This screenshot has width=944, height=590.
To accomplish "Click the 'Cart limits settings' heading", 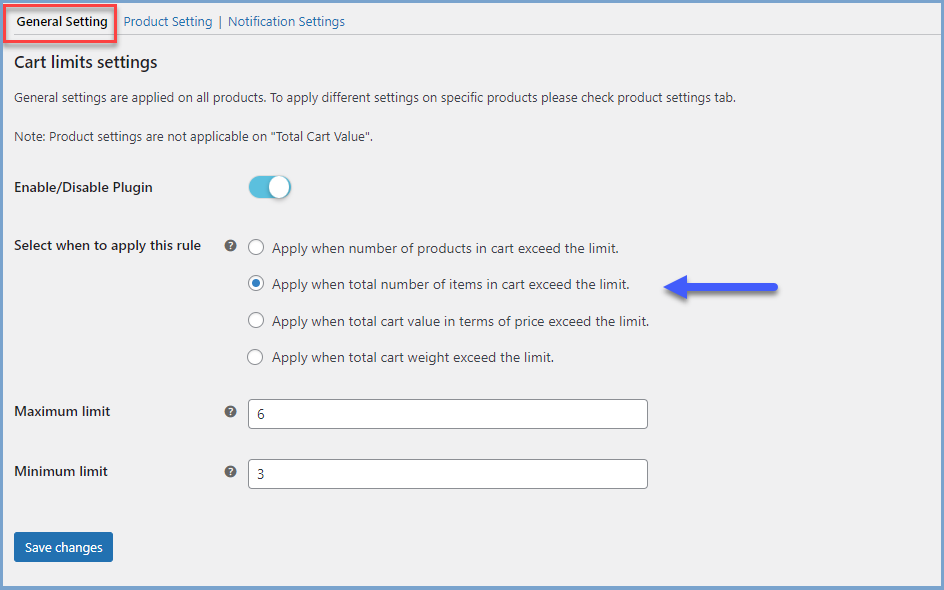I will (86, 62).
